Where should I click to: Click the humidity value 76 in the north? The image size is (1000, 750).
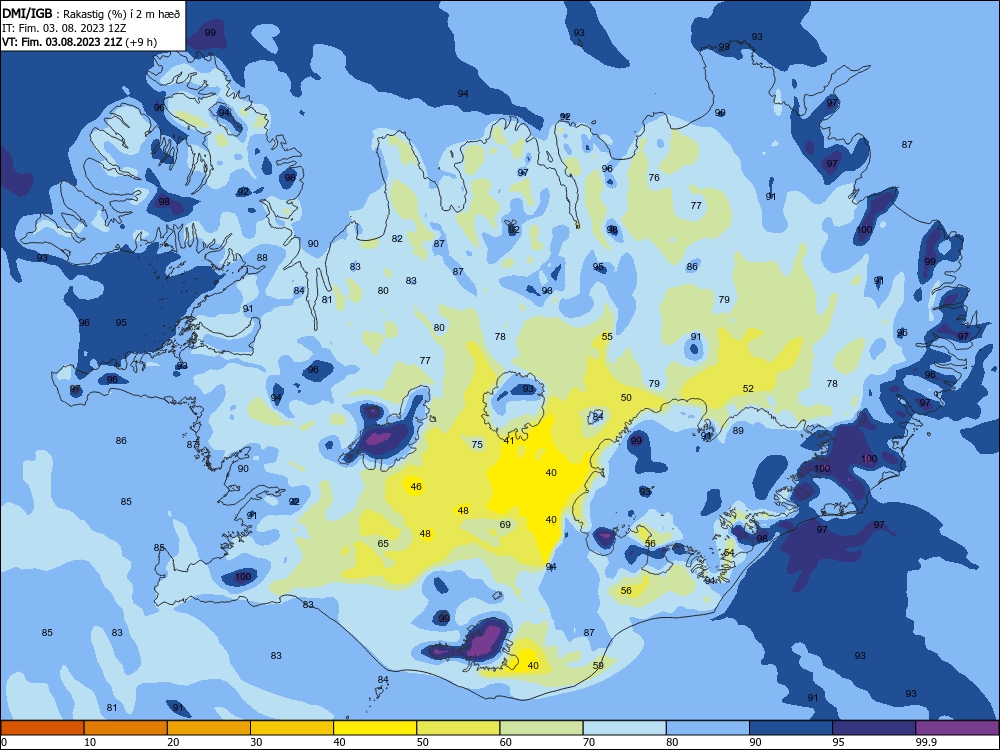click(654, 177)
